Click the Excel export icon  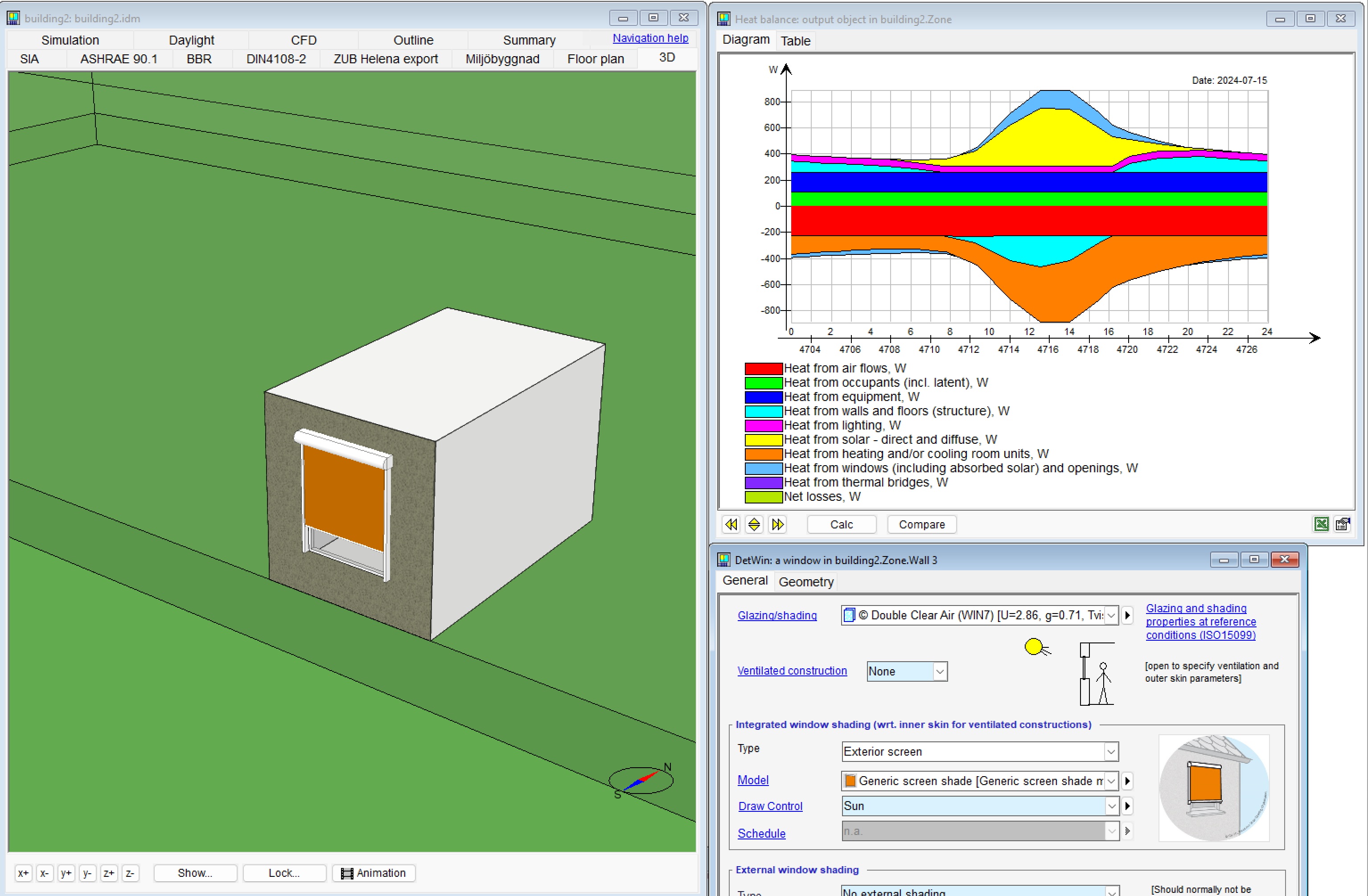(x=1321, y=524)
